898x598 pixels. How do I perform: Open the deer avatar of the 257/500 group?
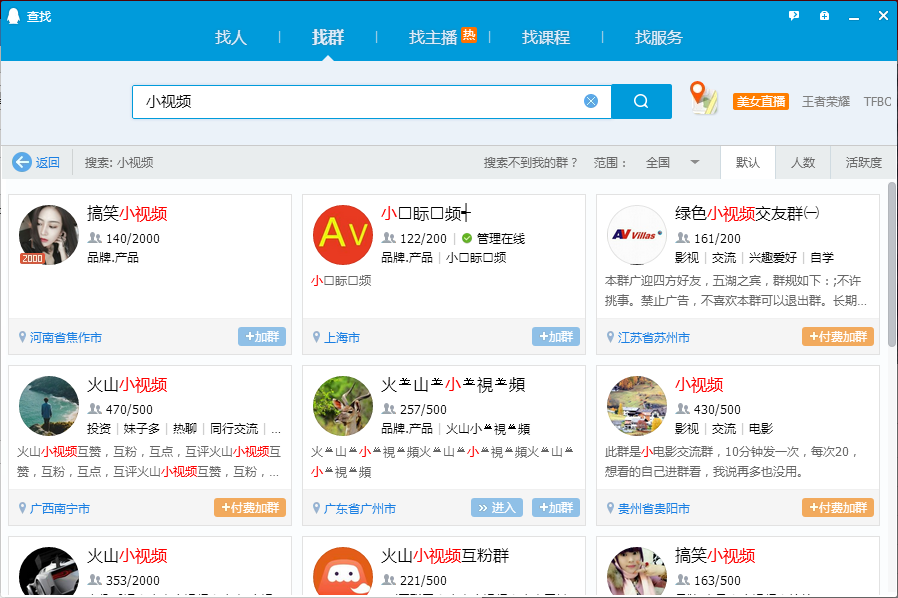(342, 406)
